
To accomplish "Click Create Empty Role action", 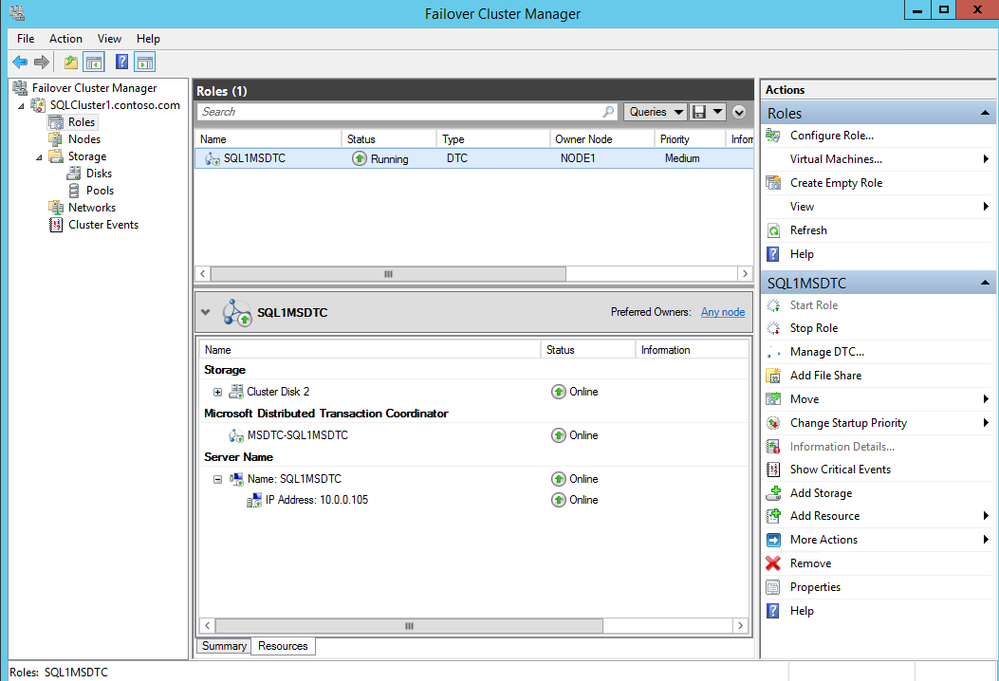I will [x=836, y=183].
